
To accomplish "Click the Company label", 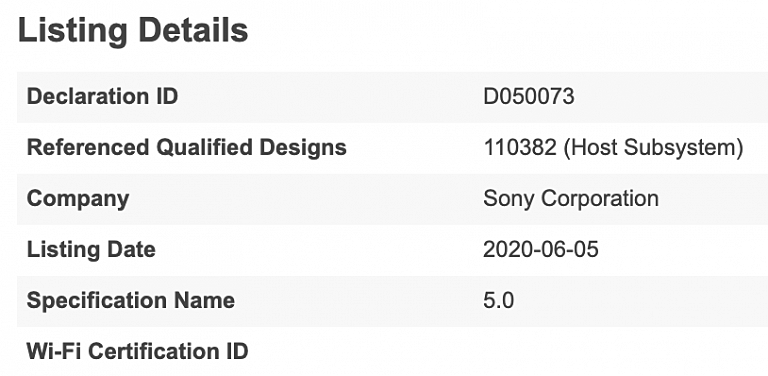I will [78, 199].
